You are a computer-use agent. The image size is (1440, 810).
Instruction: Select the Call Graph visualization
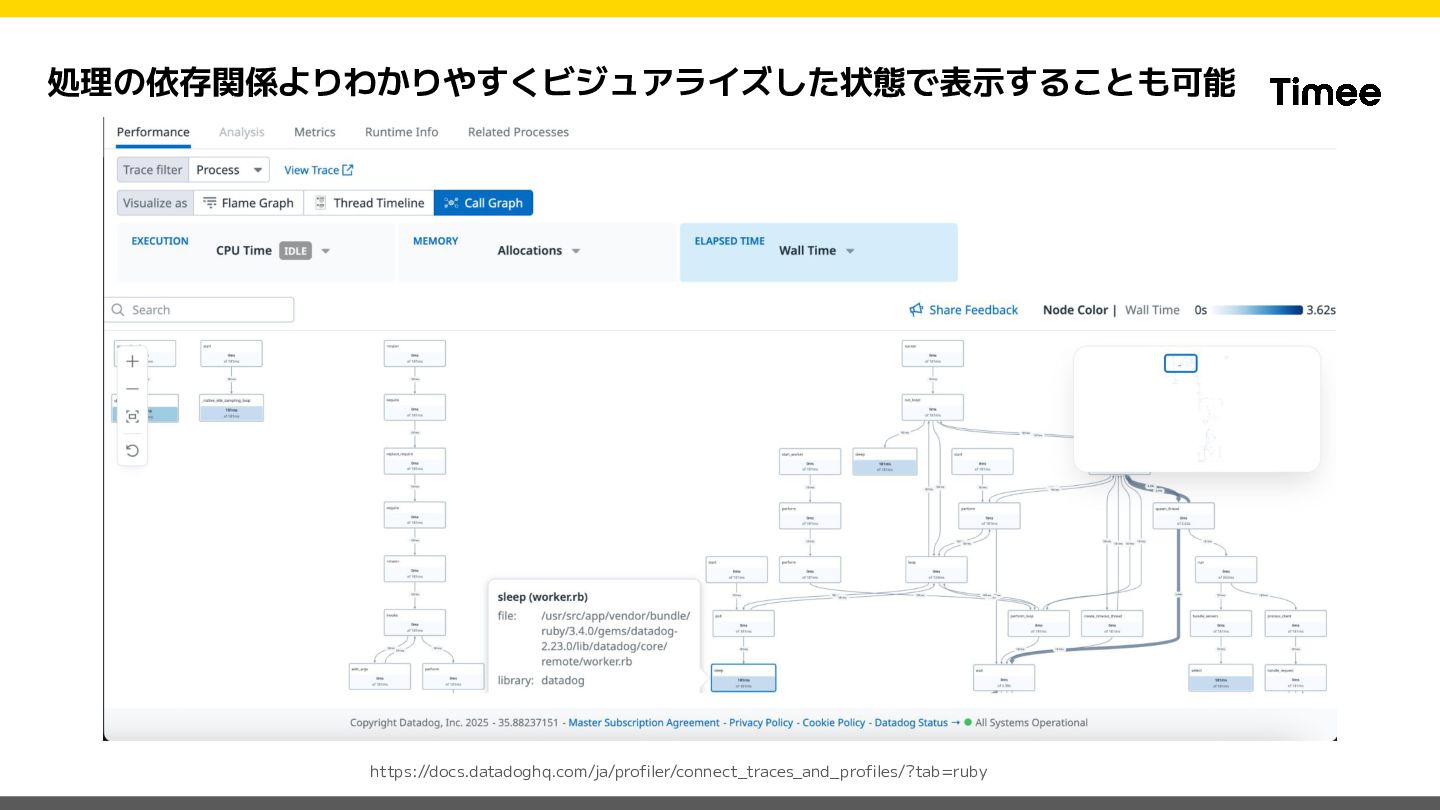pos(484,203)
